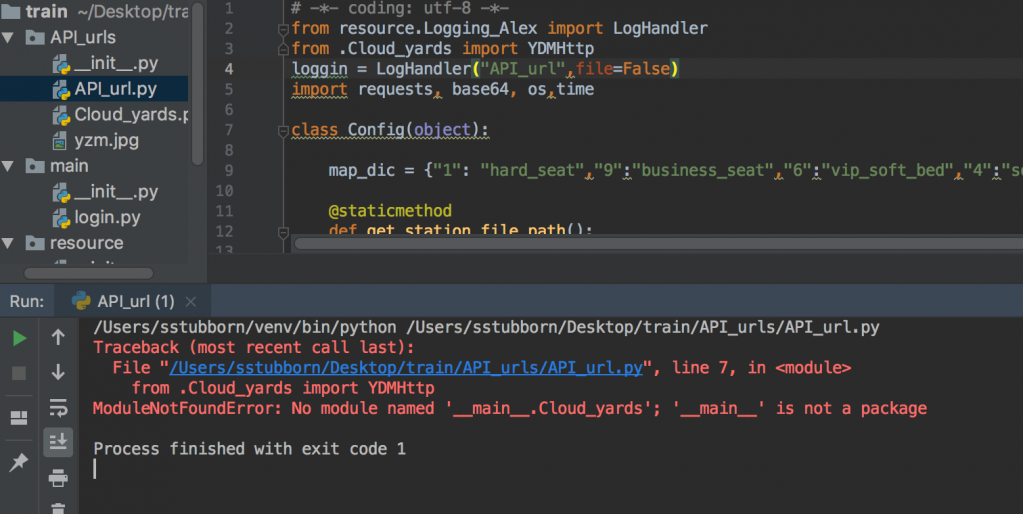Fold the Config class at gutter marker

point(285,131)
